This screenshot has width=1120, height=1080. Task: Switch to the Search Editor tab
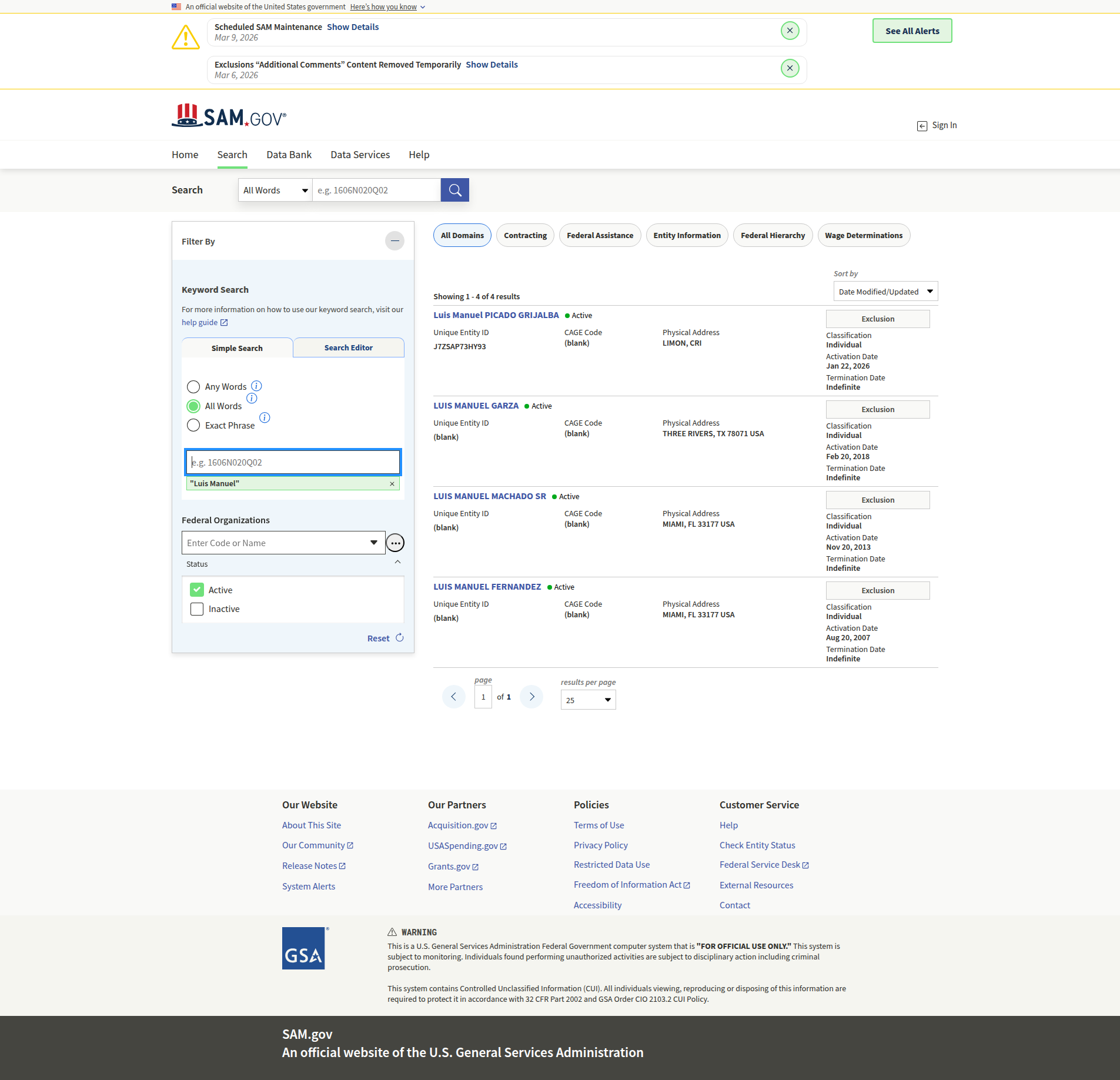click(348, 348)
